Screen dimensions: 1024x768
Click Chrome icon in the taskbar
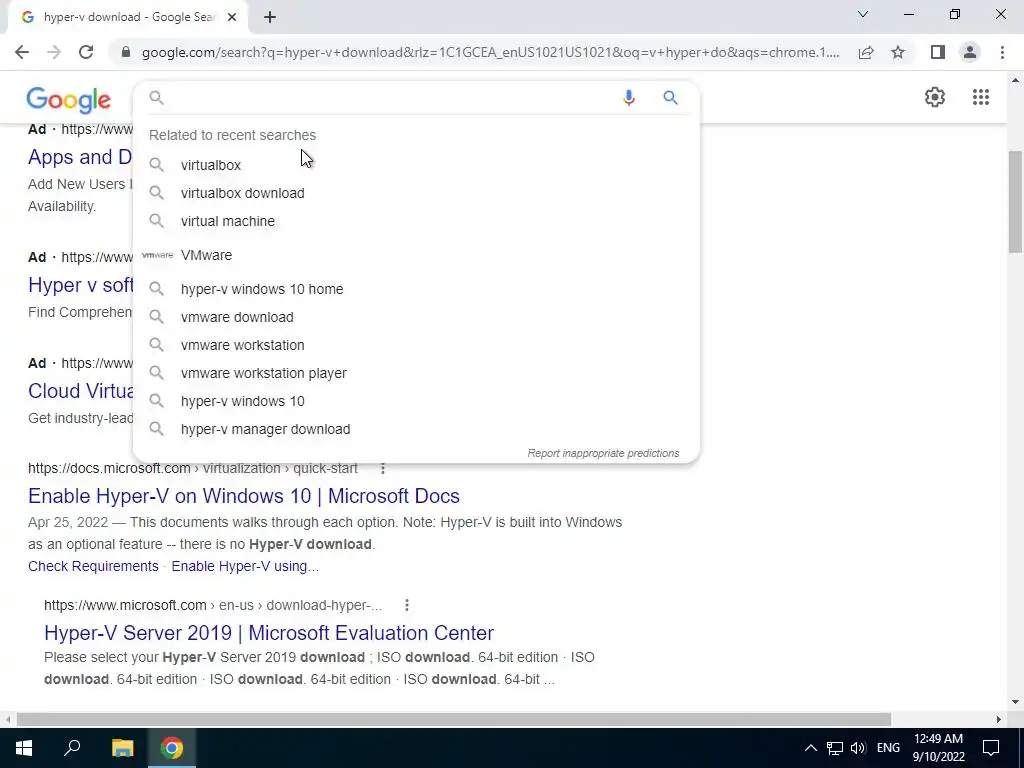pos(172,748)
